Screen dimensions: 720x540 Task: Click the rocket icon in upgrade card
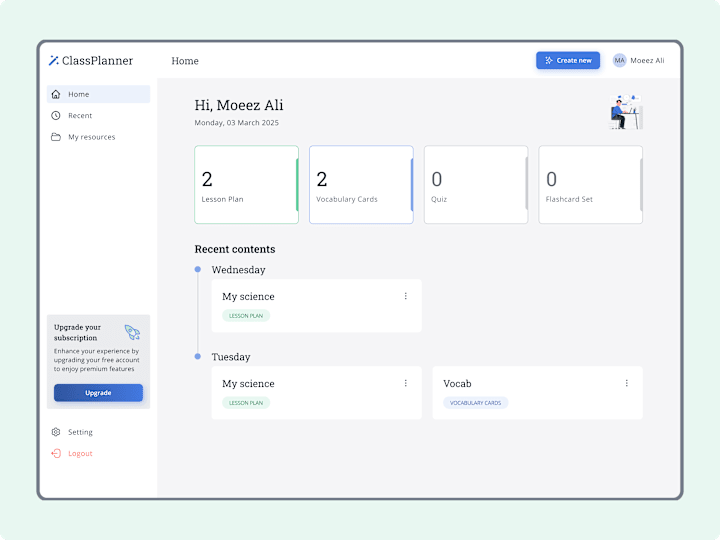pyautogui.click(x=132, y=332)
